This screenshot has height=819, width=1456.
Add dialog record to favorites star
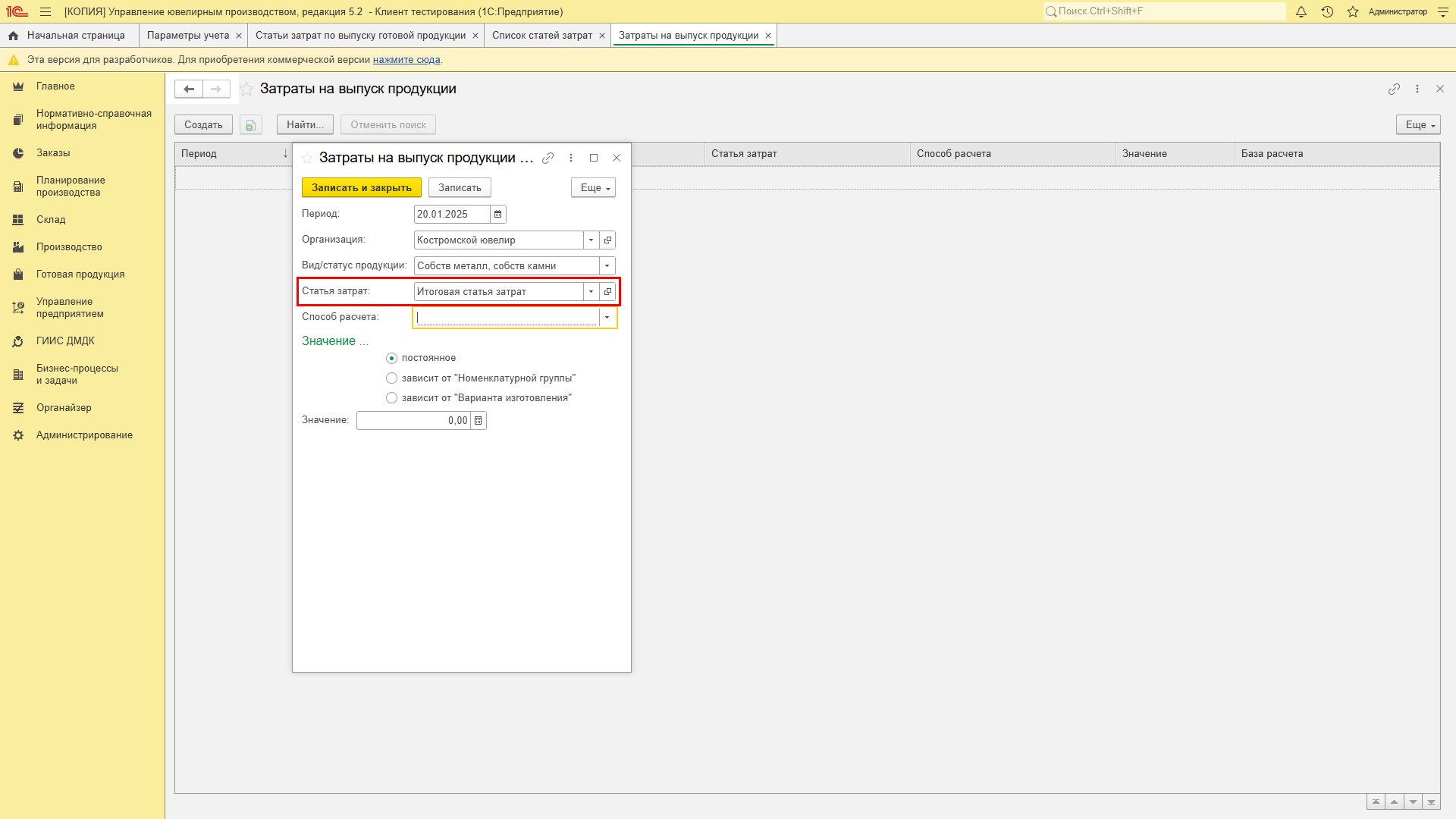(x=307, y=158)
